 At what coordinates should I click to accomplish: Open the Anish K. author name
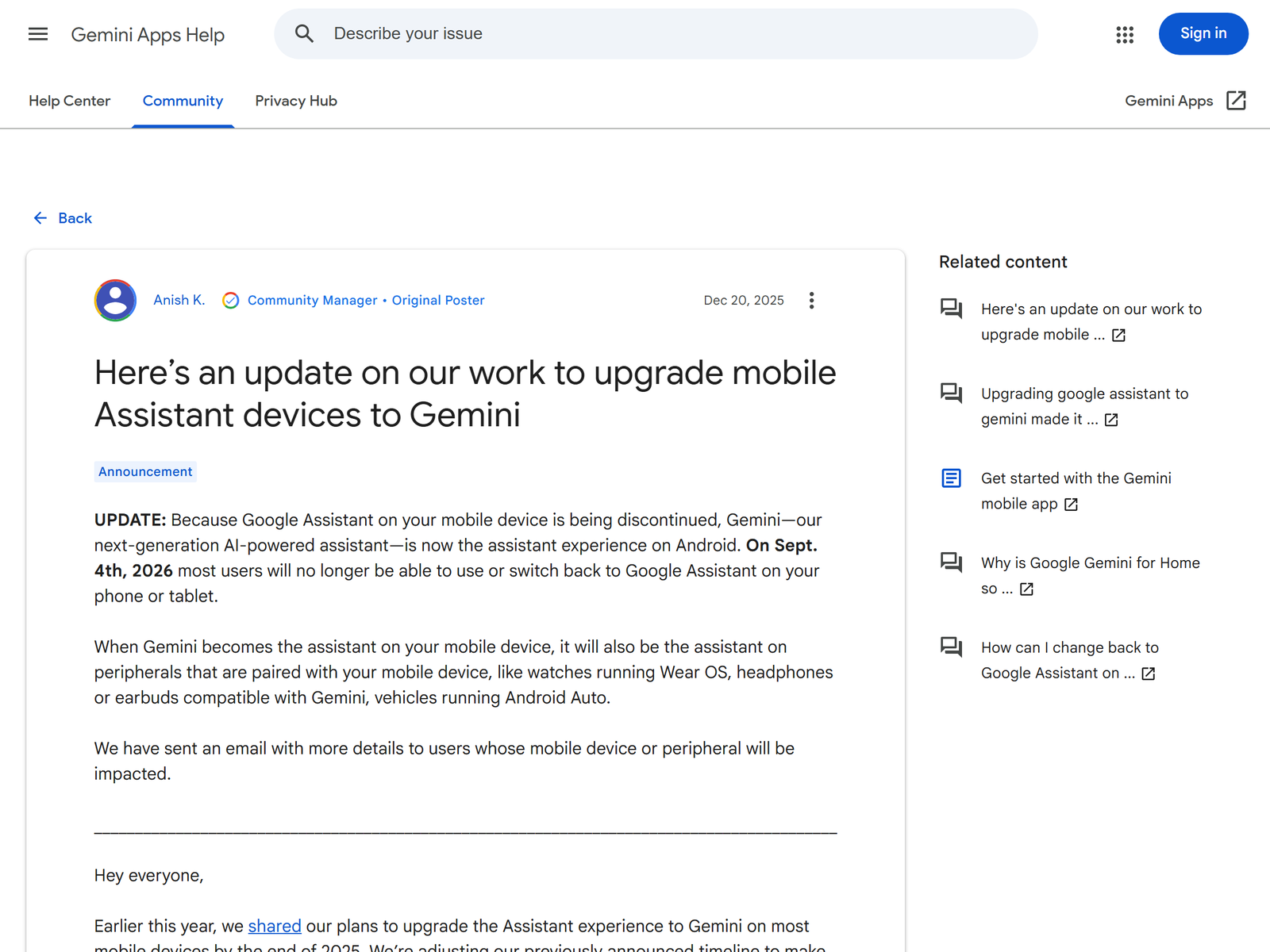point(179,300)
